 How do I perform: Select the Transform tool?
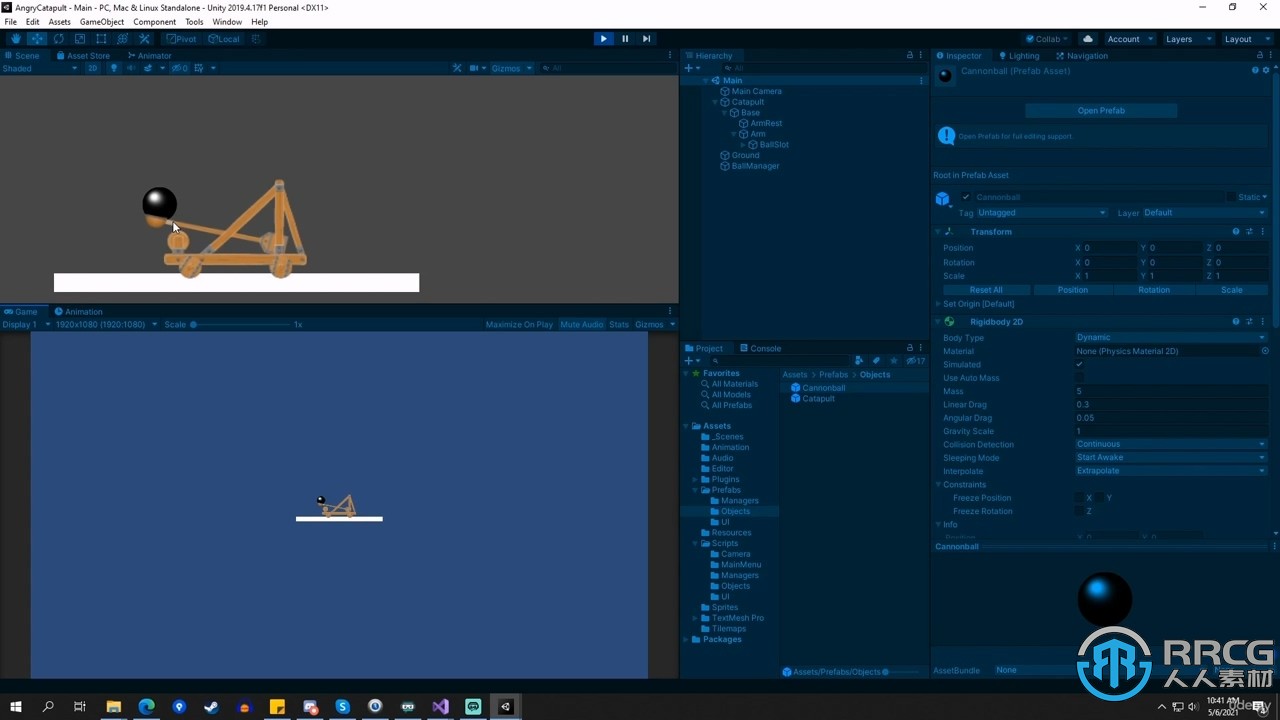point(123,39)
